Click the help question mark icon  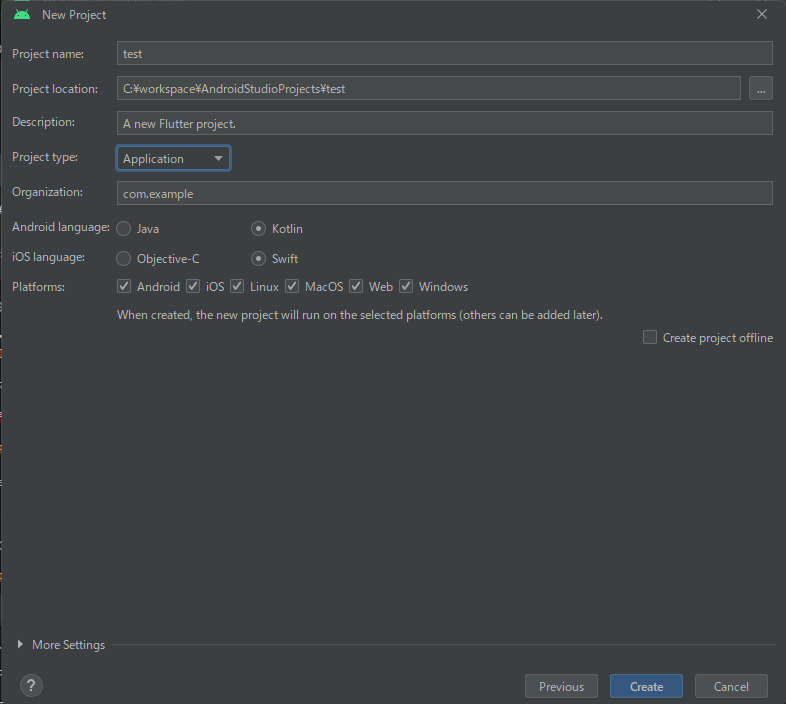point(31,685)
